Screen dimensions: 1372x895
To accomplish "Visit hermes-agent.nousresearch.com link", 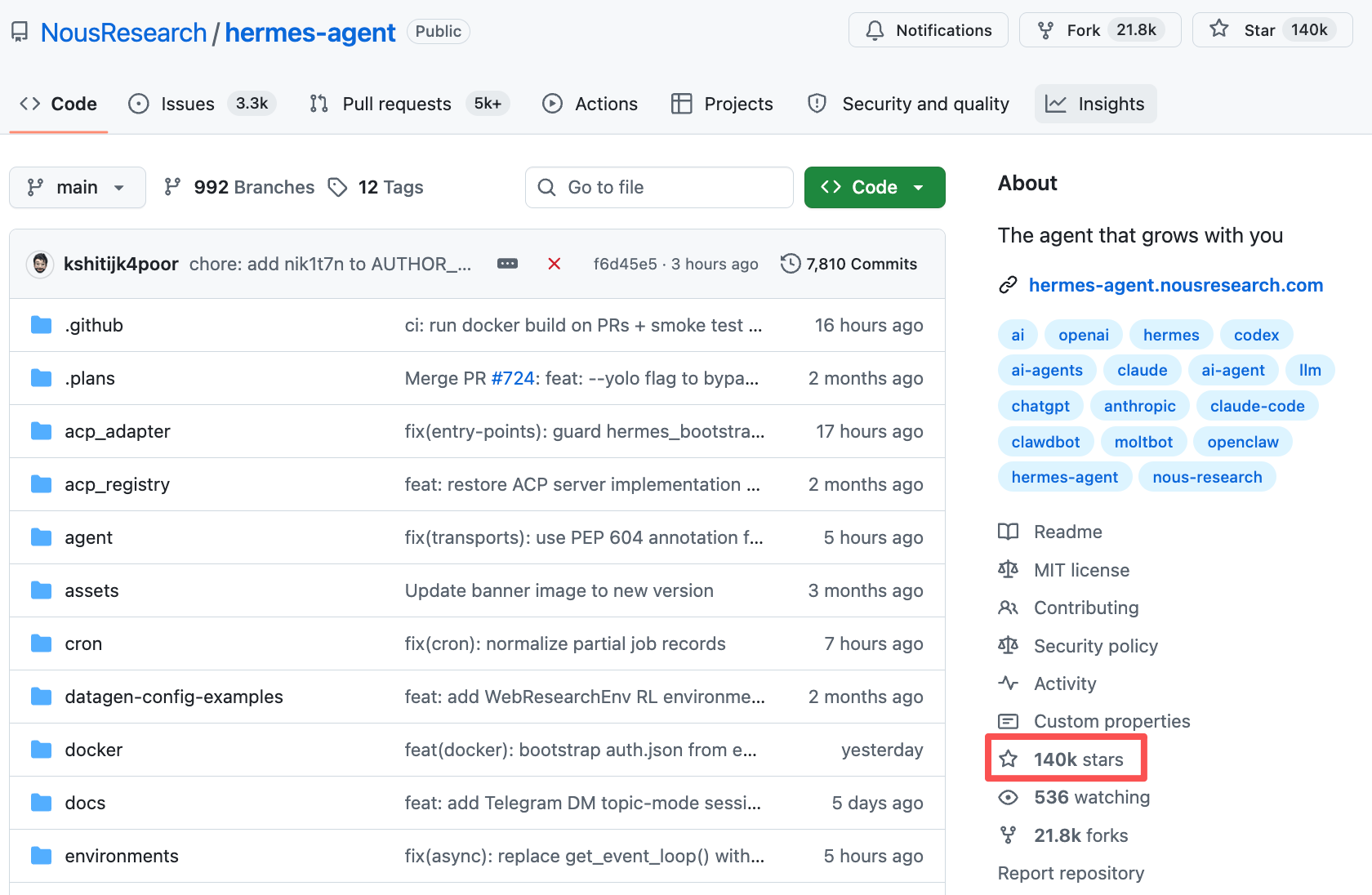I will 1176,285.
